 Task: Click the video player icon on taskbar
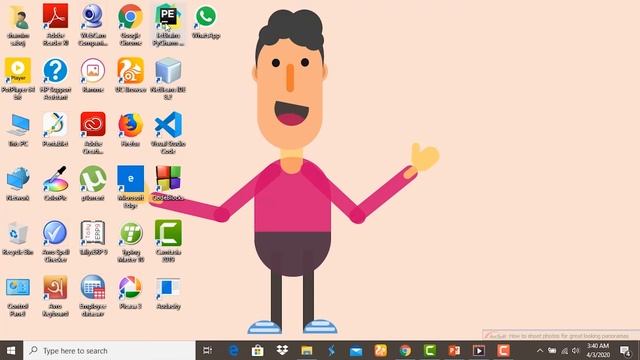(x=479, y=351)
